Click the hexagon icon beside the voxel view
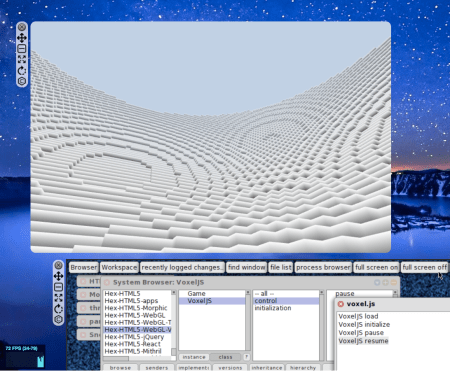Screen dimensions: 450x371 (x=22, y=81)
